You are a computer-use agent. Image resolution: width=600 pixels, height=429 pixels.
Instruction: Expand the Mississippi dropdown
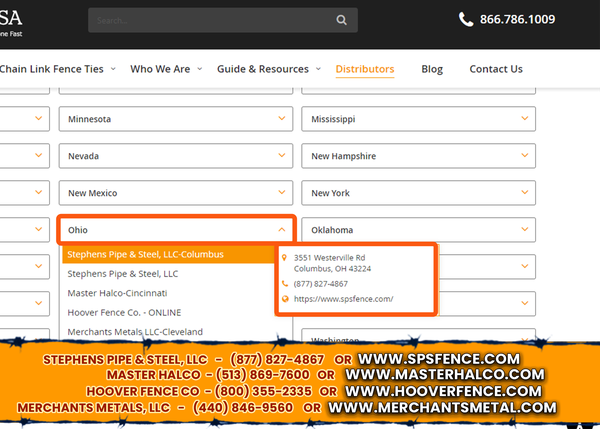point(420,119)
